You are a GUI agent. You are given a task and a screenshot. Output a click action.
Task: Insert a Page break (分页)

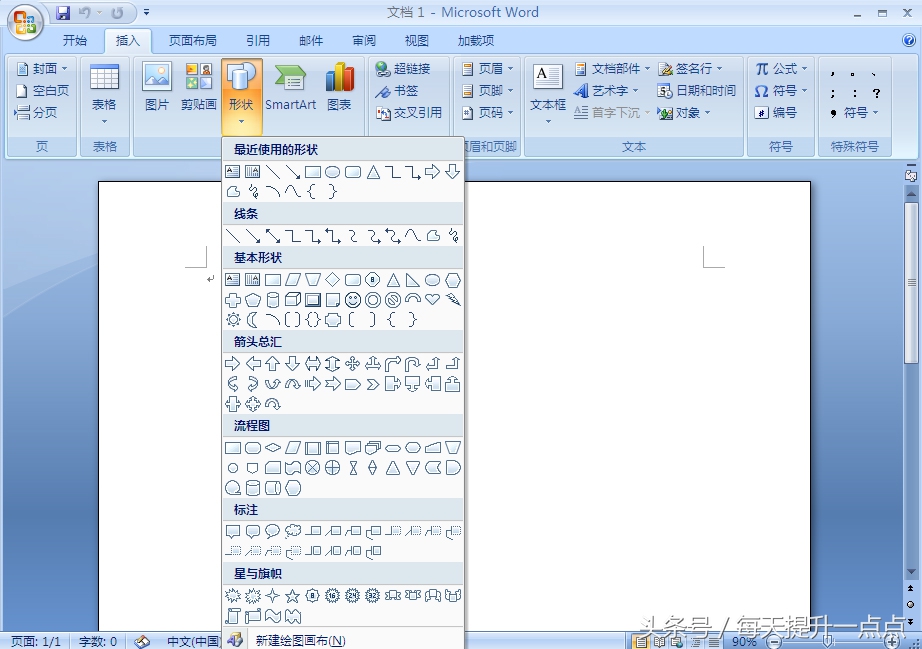pyautogui.click(x=36, y=112)
